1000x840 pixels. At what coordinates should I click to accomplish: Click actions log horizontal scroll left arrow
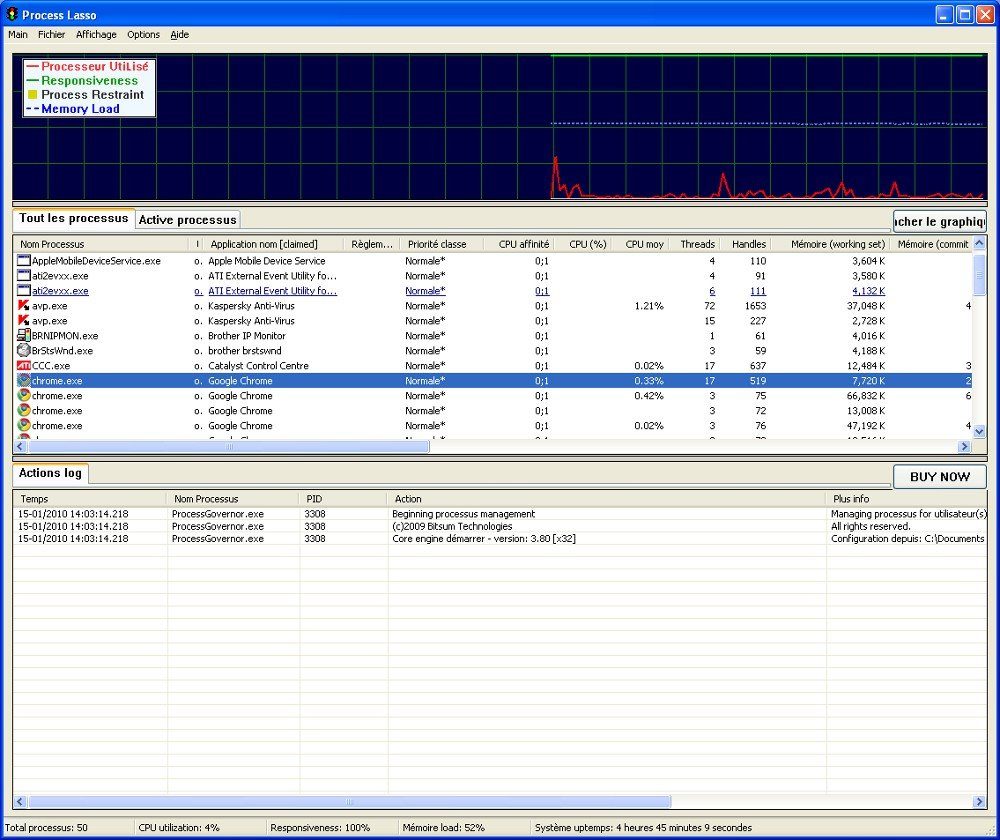click(20, 802)
